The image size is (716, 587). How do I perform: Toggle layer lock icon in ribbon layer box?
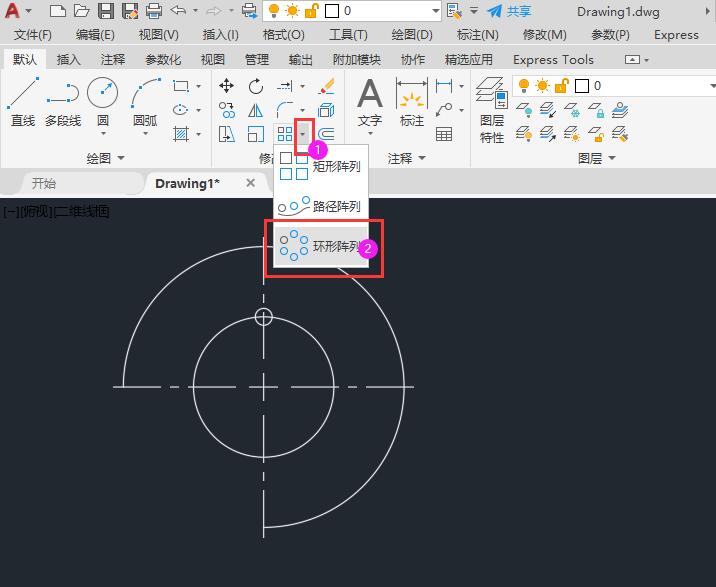(562, 85)
